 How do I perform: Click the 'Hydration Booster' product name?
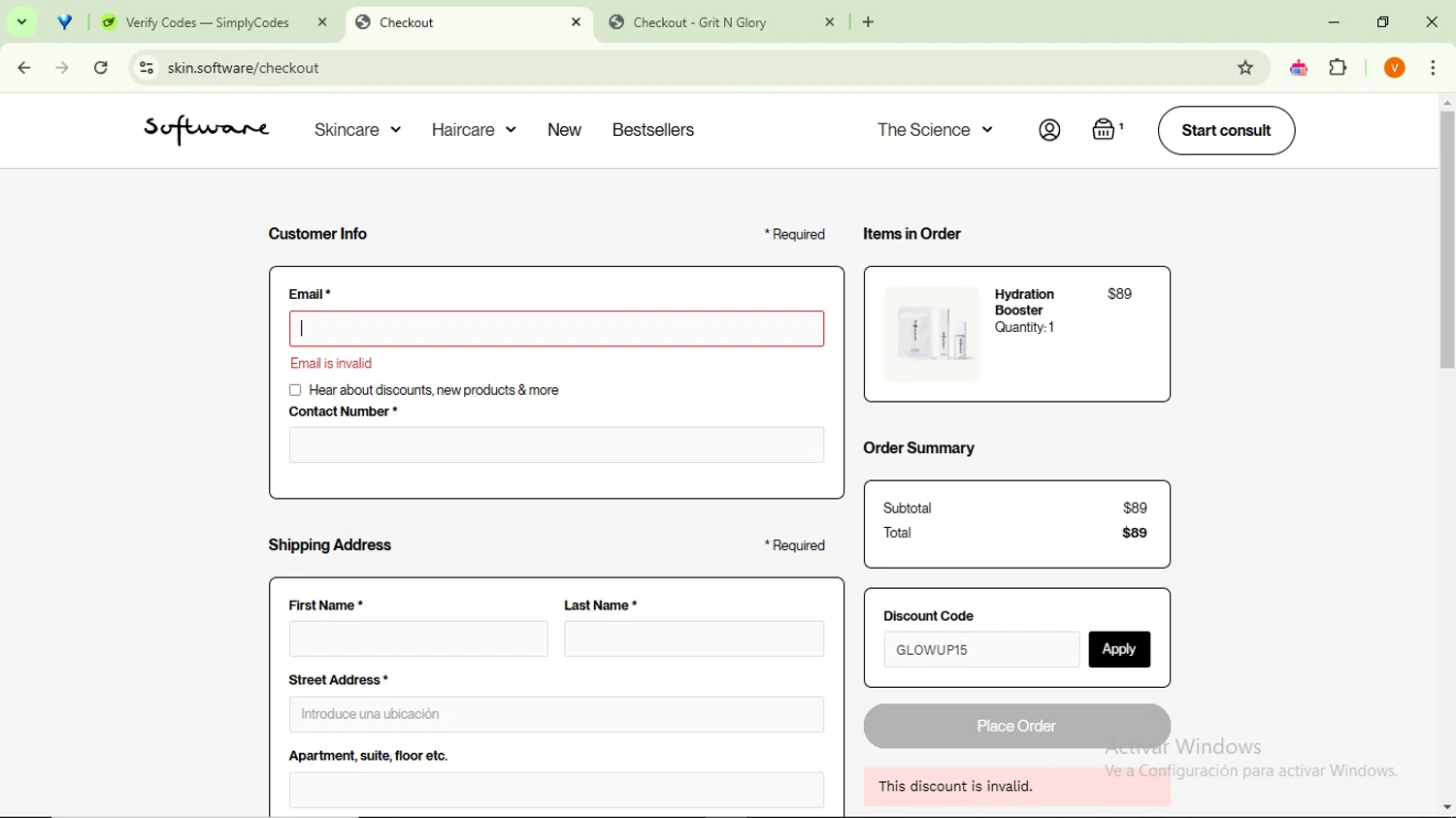pos(1024,302)
